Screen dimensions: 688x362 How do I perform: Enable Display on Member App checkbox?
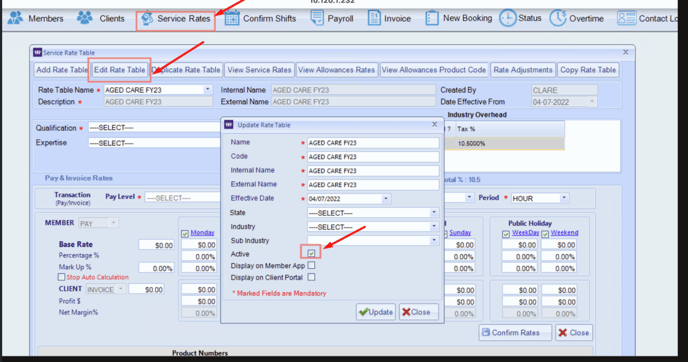tap(311, 265)
